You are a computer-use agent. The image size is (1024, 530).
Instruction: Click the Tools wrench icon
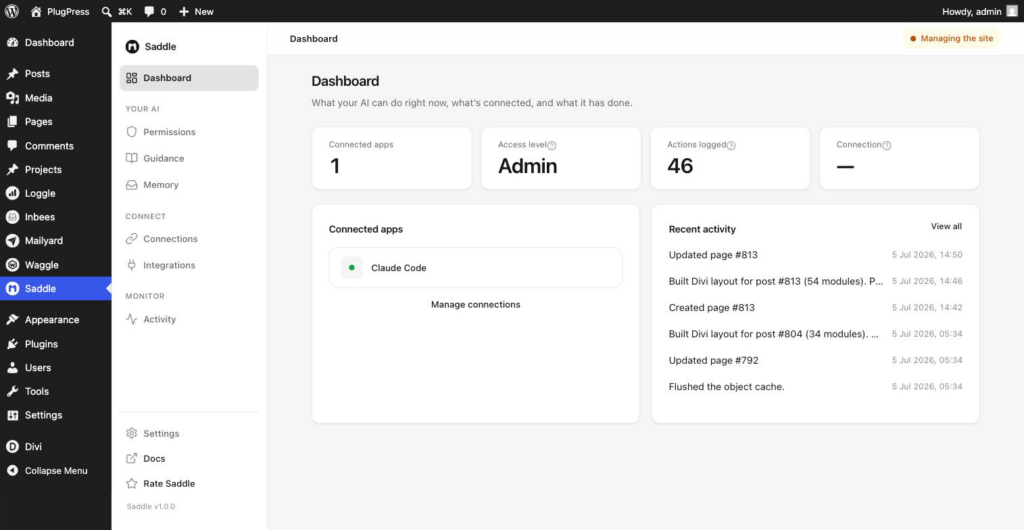(x=12, y=392)
